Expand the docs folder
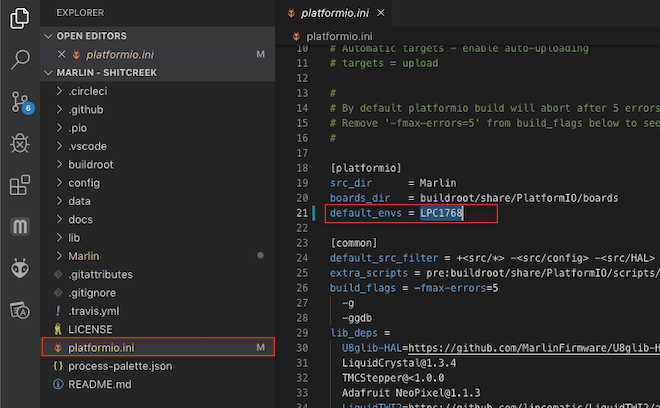The width and height of the screenshot is (660, 408). [x=59, y=219]
